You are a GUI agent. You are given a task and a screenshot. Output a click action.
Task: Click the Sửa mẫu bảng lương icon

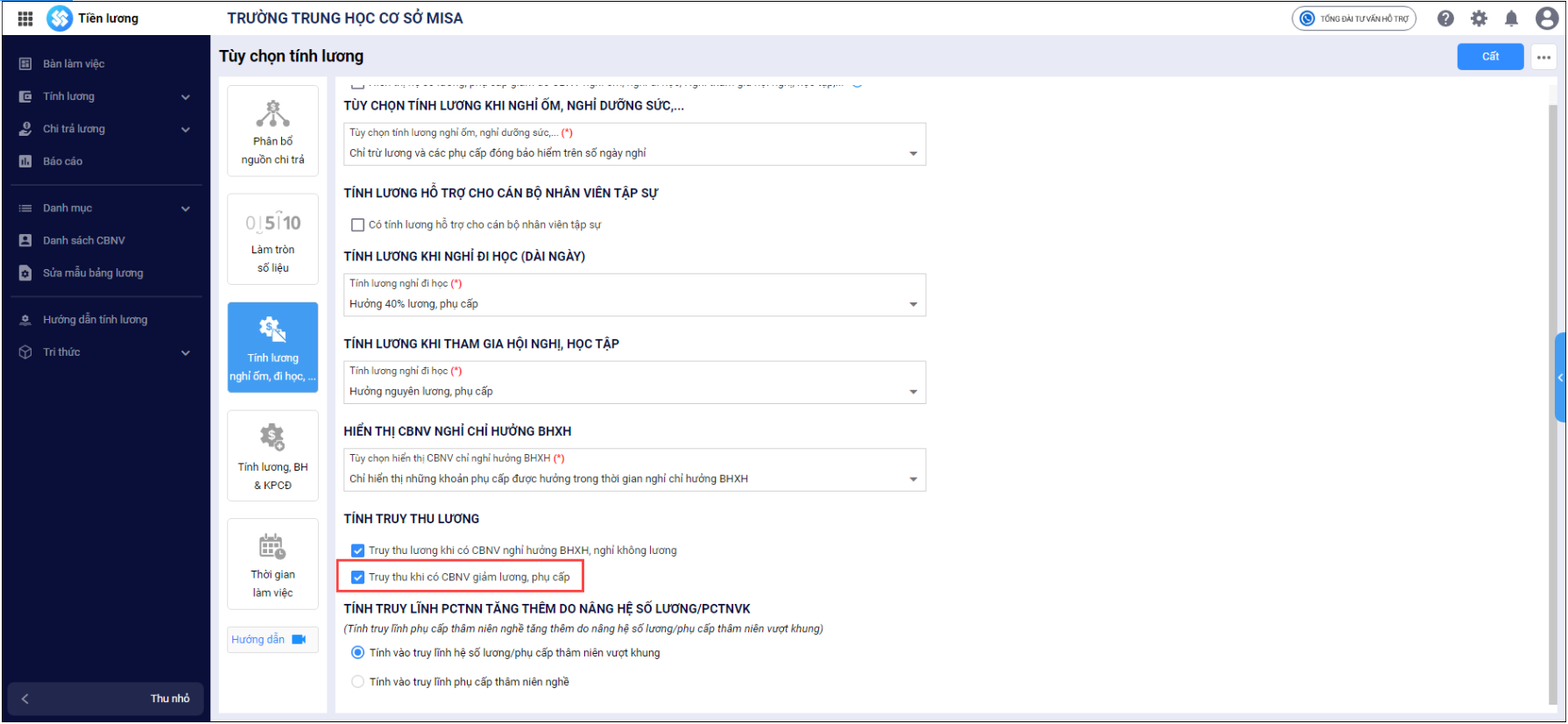click(25, 273)
